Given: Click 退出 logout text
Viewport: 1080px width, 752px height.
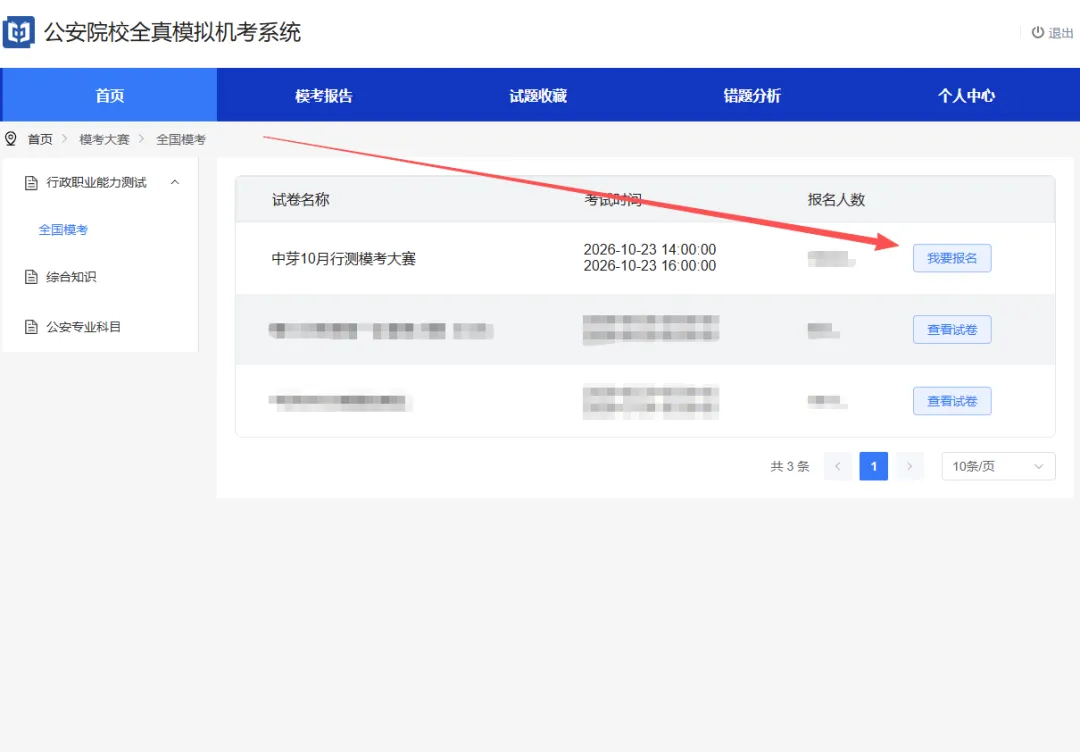Looking at the screenshot, I should point(1061,33).
